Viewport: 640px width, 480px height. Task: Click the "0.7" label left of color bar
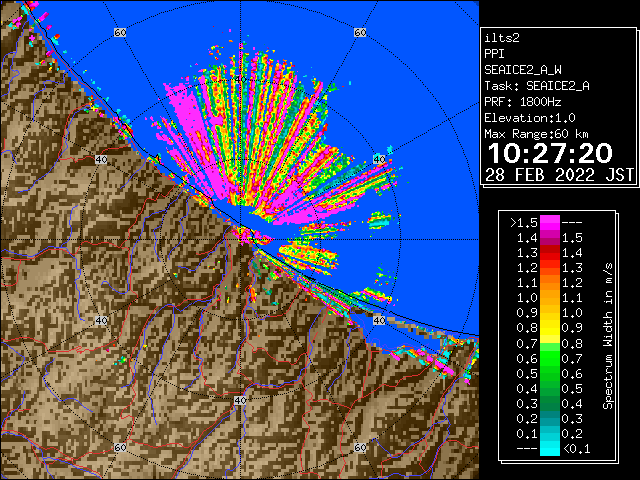click(527, 344)
